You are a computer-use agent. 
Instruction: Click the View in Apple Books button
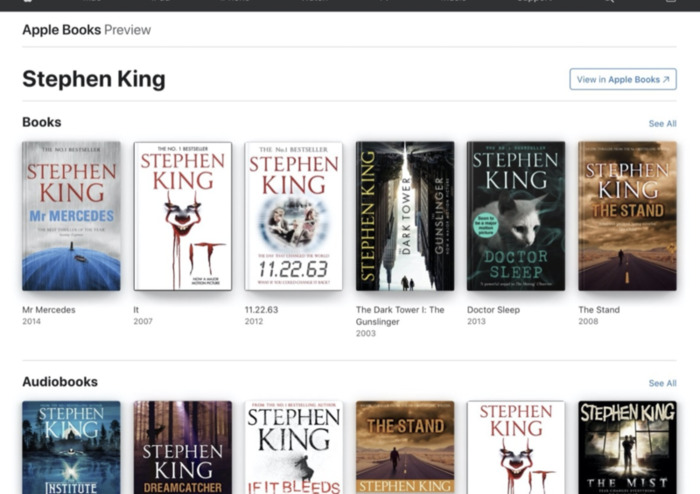(x=622, y=79)
